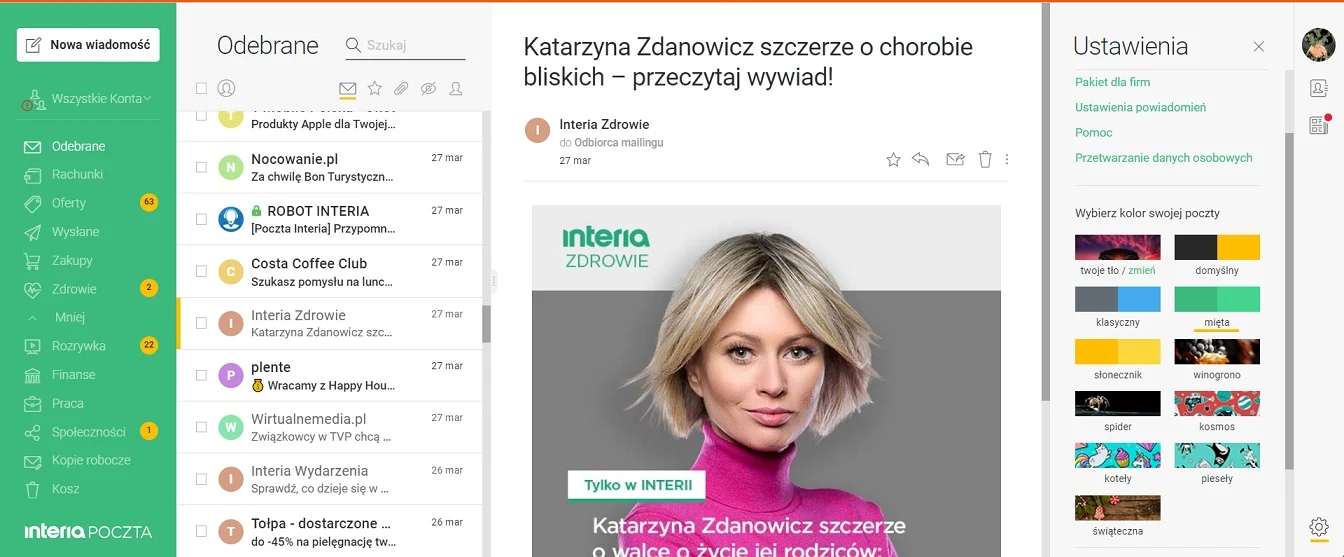The height and width of the screenshot is (557, 1344).
Task: Tick checkbox for Tołpa message
Action: 201,531
